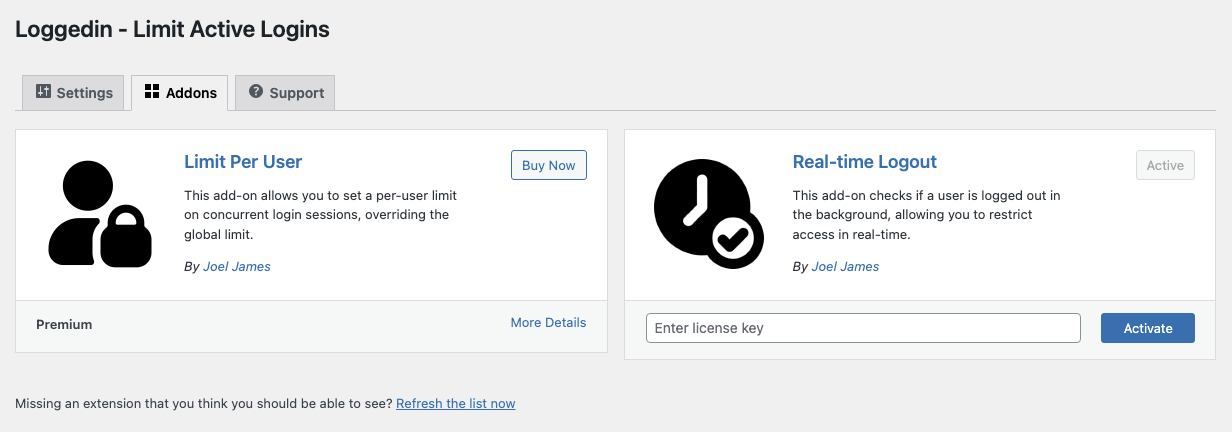The image size is (1232, 432).
Task: Open the Support tab
Action: click(296, 93)
